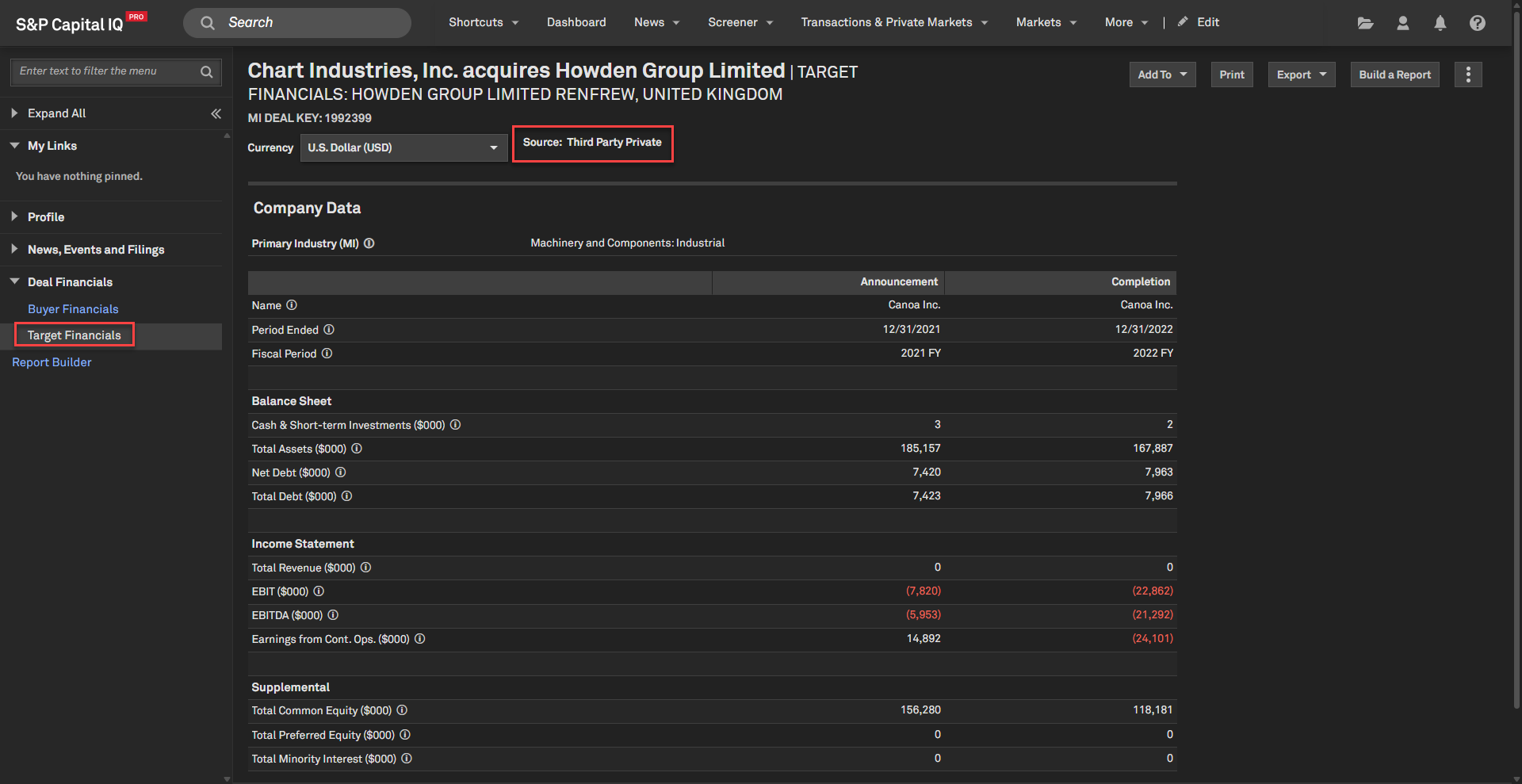This screenshot has height=784, width=1522.
Task: Open the Export dropdown
Action: pos(1302,75)
